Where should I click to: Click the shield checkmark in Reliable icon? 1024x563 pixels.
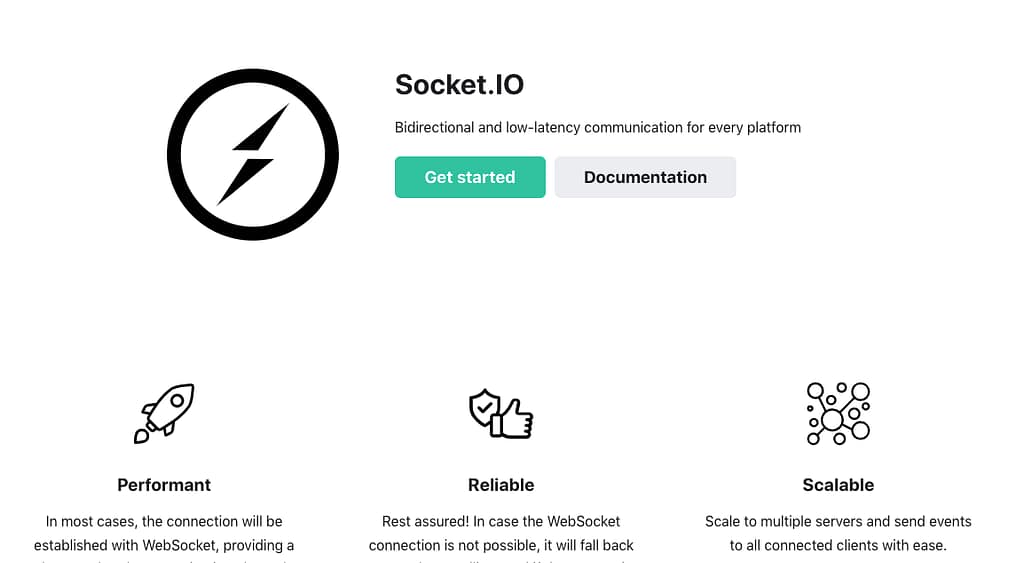point(485,407)
